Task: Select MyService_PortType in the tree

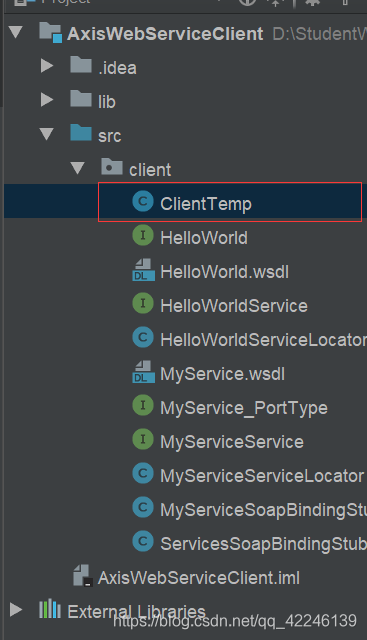Action: pyautogui.click(x=244, y=408)
